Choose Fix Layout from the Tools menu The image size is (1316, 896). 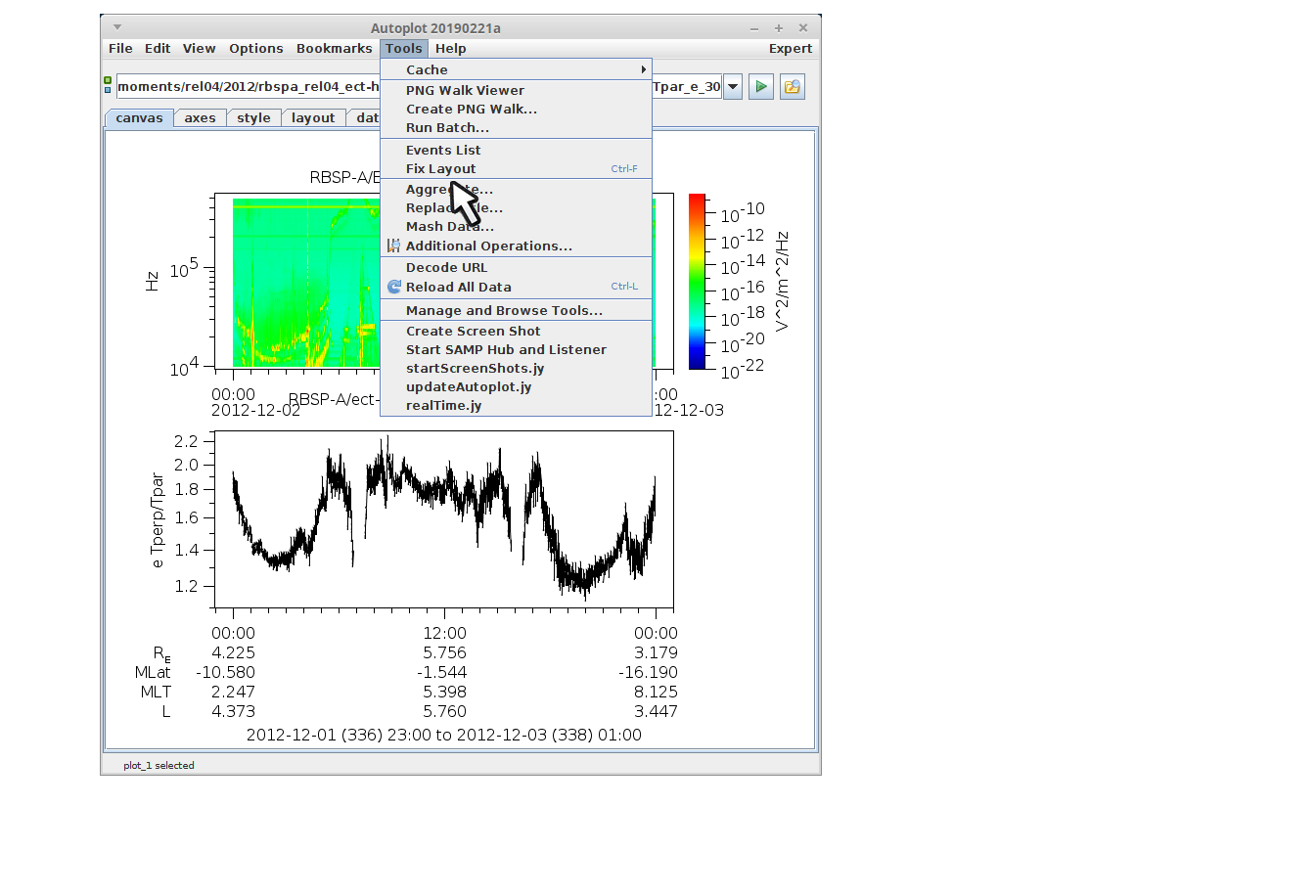click(x=440, y=169)
